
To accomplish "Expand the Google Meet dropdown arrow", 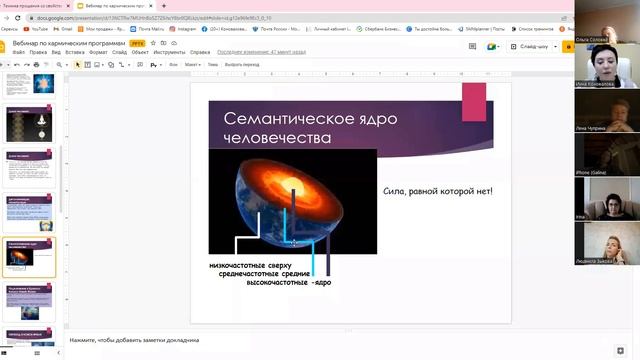I will [498, 47].
